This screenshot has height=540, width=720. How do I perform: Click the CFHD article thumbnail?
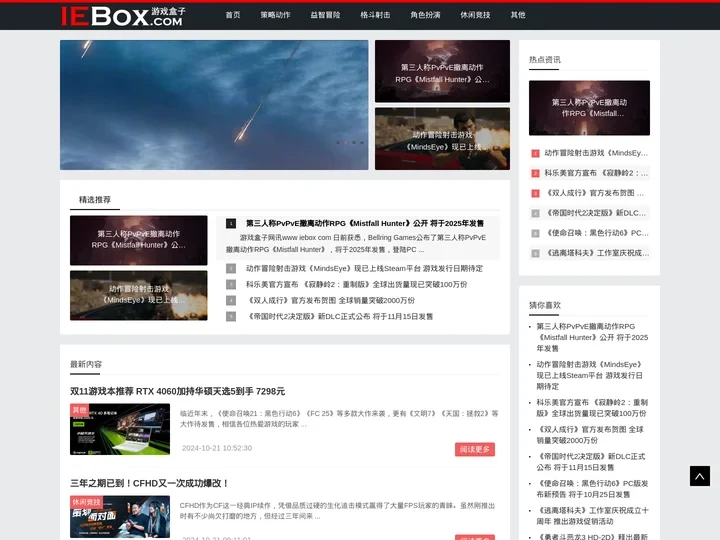[x=120, y=517]
